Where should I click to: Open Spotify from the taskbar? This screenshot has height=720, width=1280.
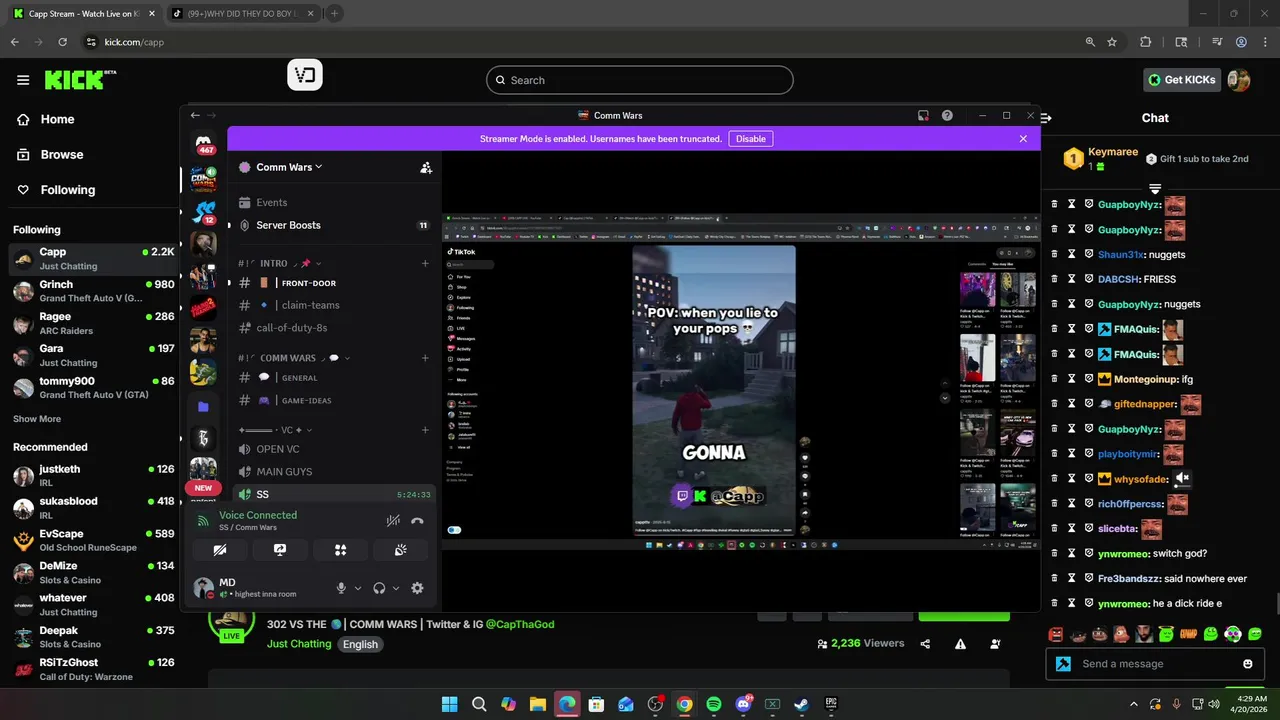coord(714,704)
